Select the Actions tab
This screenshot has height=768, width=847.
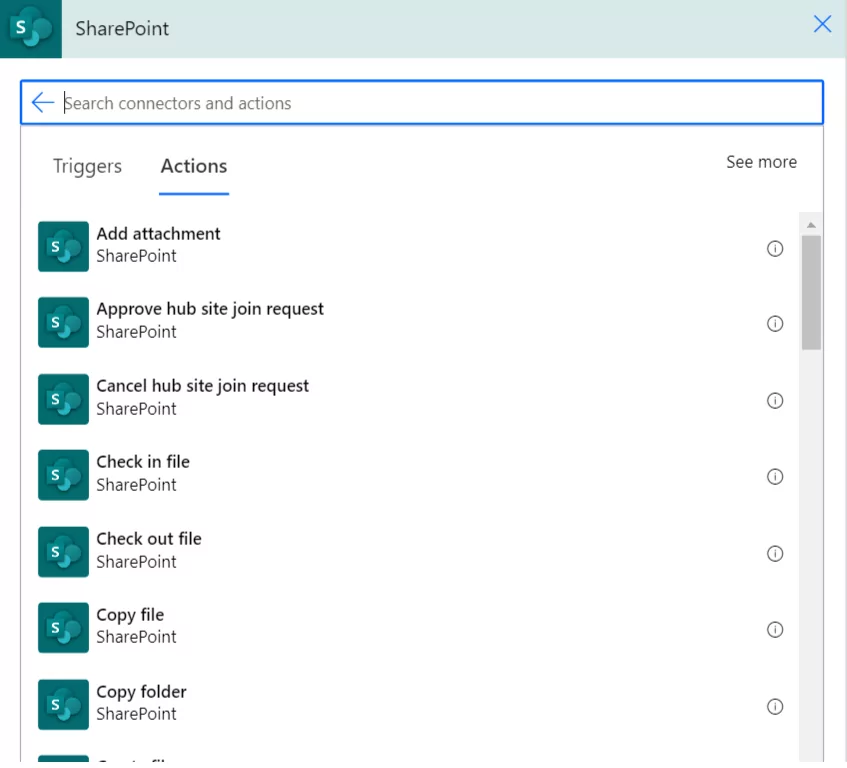coord(194,166)
